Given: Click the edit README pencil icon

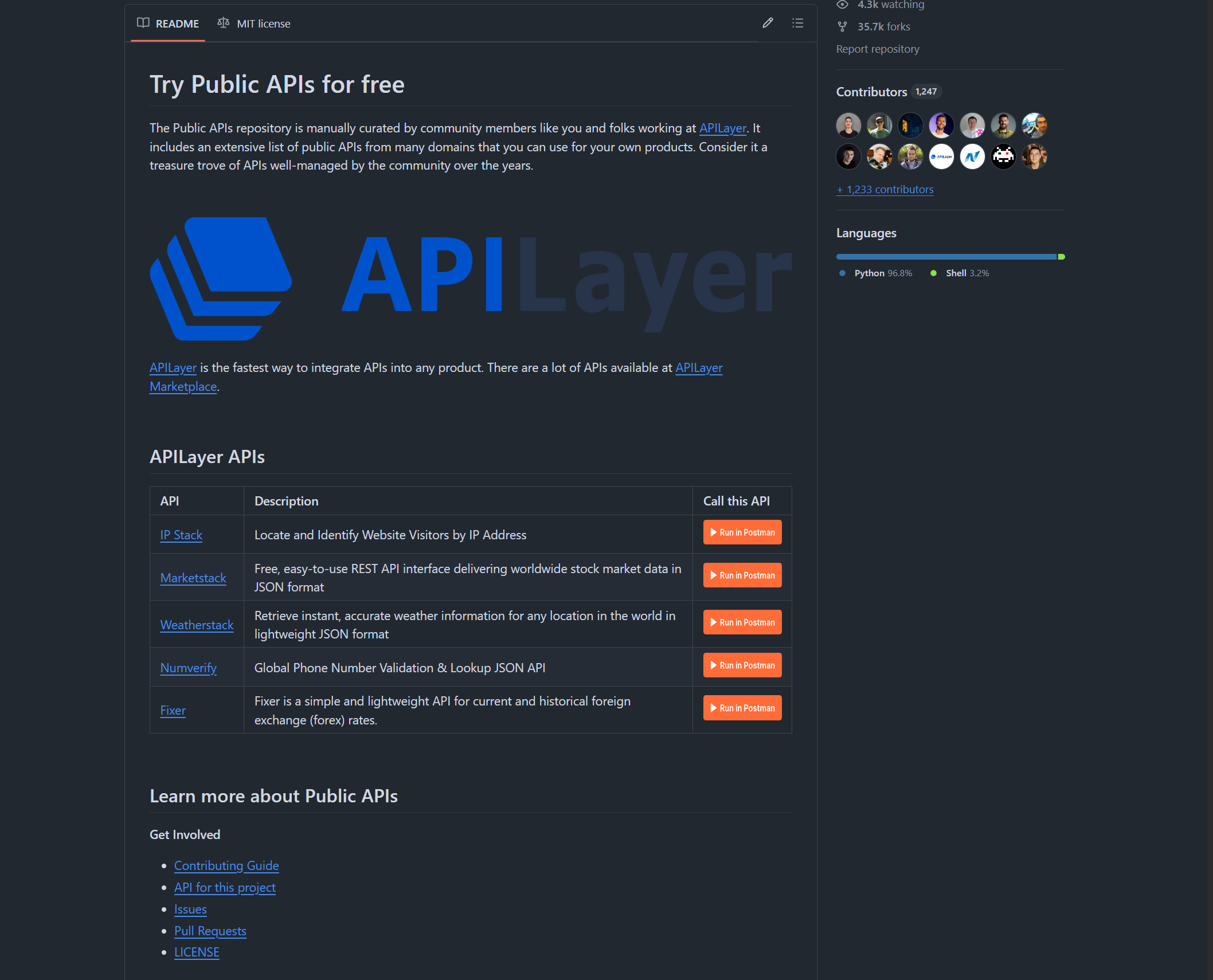Looking at the screenshot, I should coord(768,23).
